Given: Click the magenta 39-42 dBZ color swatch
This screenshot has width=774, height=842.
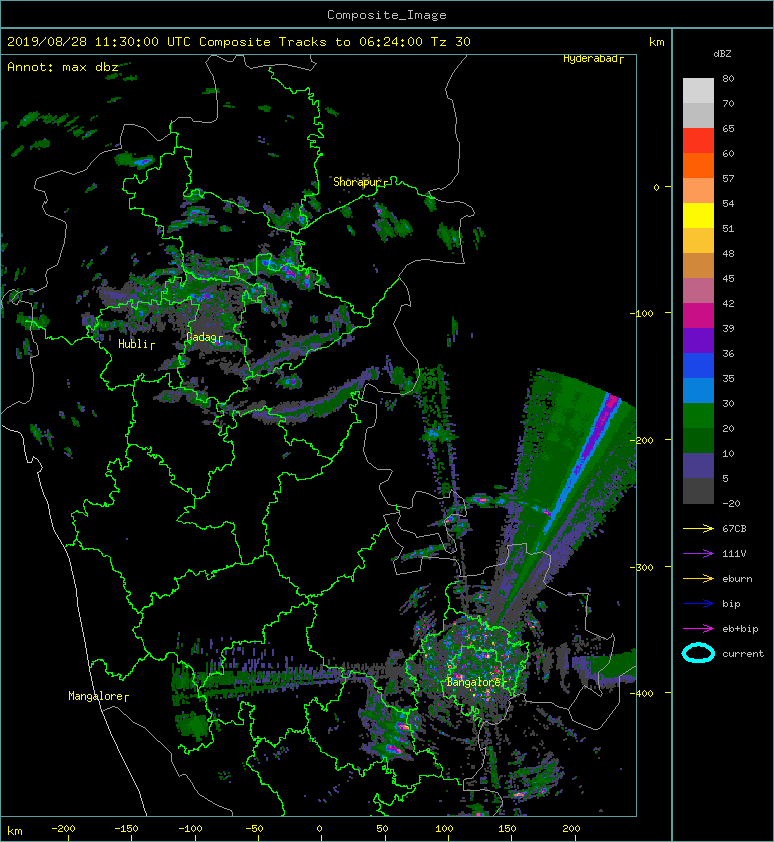Looking at the screenshot, I should coord(698,316).
